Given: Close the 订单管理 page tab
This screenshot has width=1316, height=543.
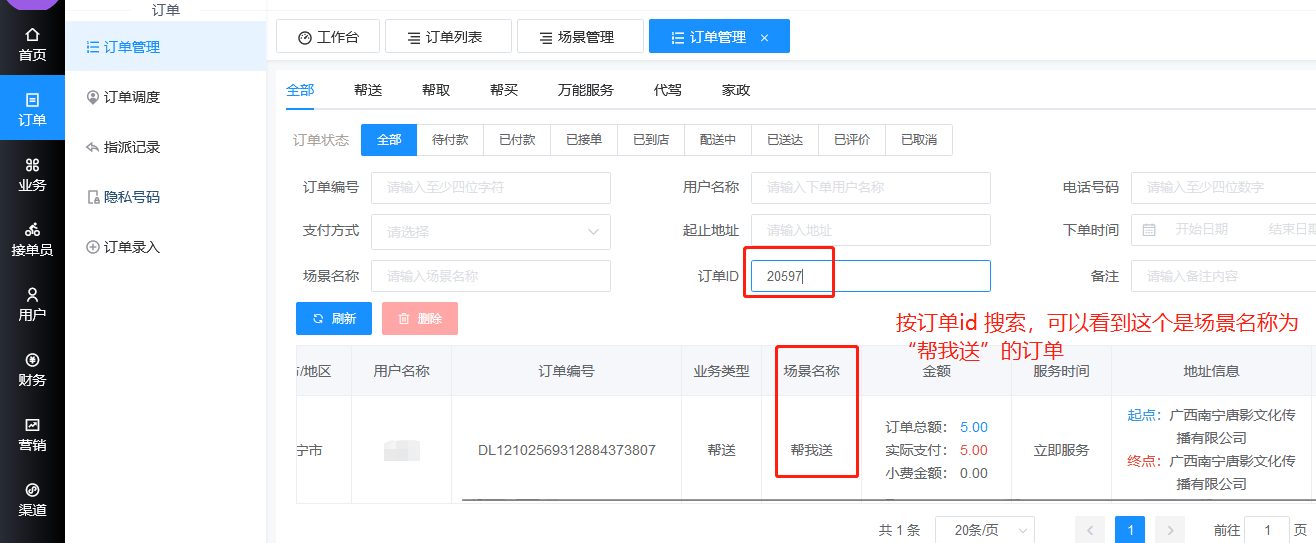Looking at the screenshot, I should (x=765, y=37).
